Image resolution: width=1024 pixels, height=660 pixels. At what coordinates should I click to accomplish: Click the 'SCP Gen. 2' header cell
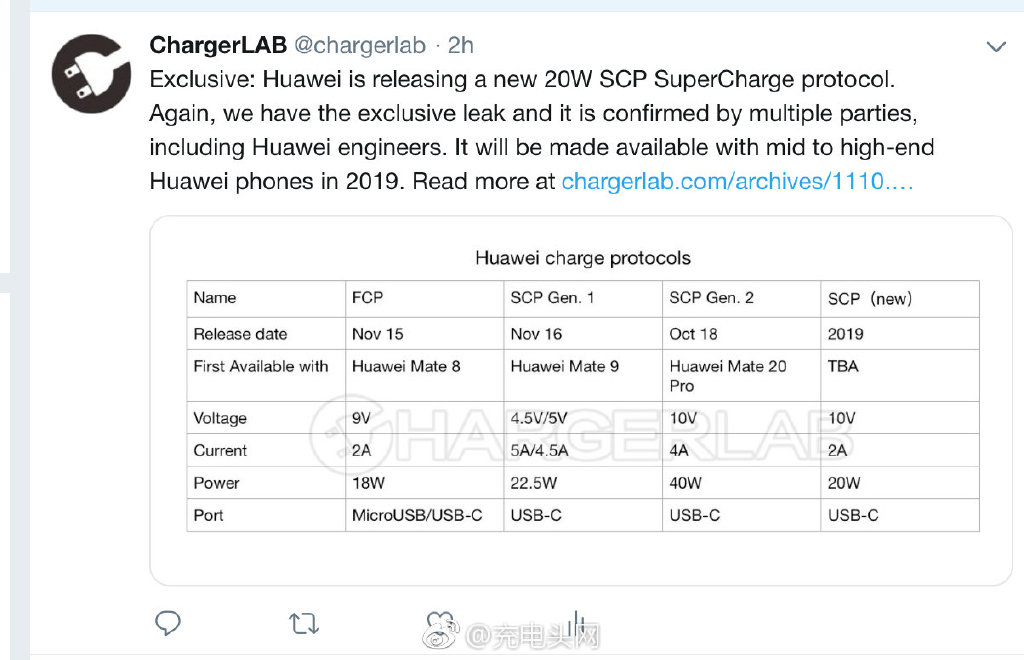coord(712,298)
